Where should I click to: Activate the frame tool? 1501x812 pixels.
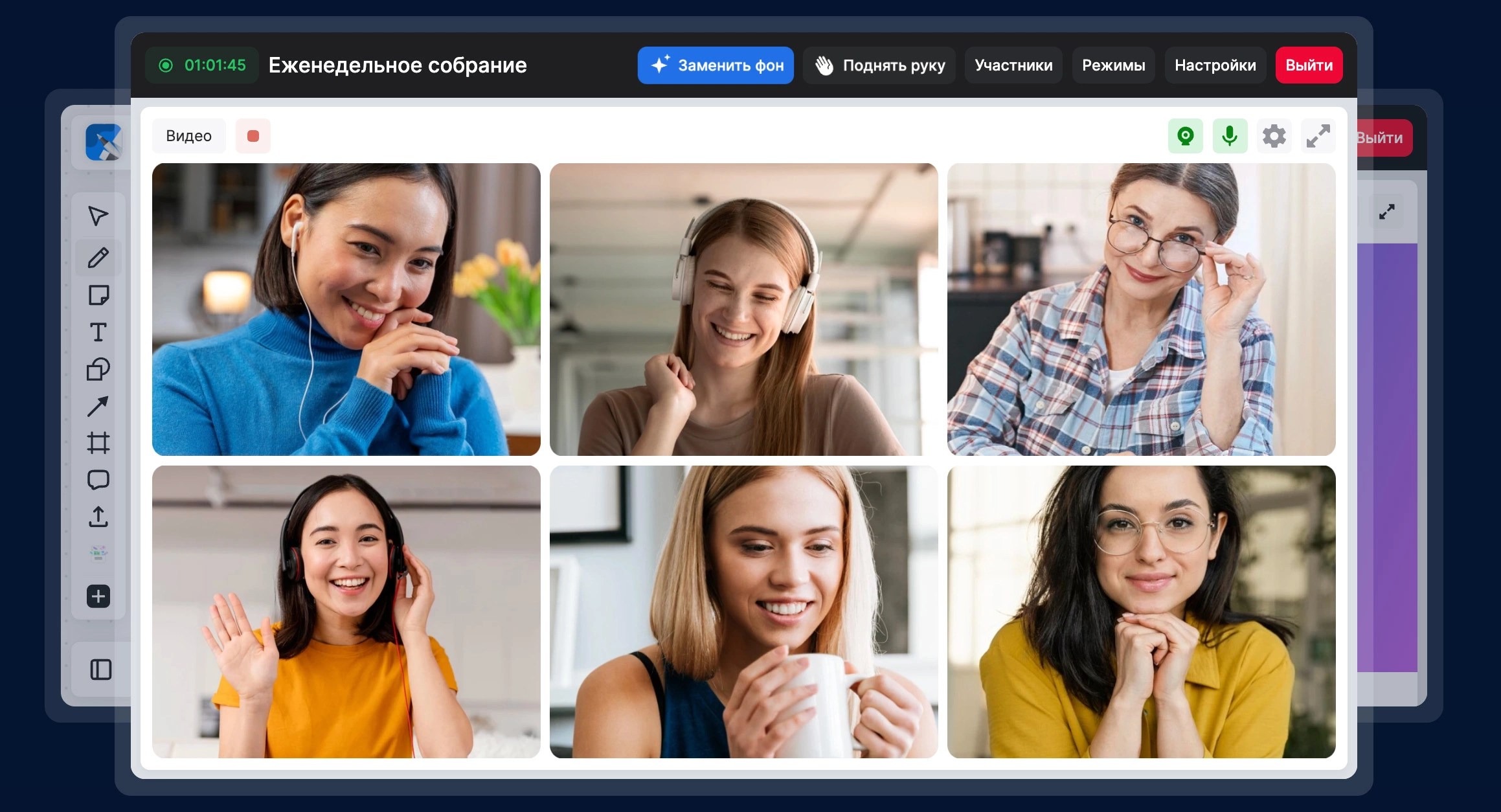point(98,444)
